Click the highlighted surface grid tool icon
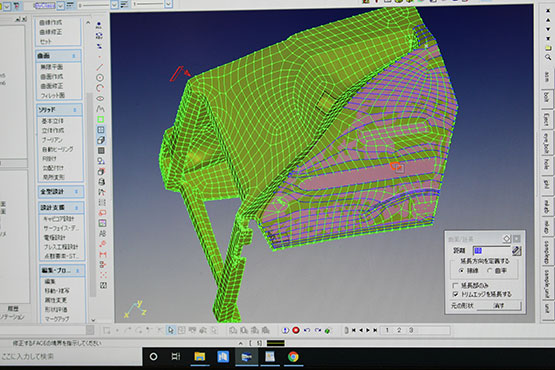Viewport: 555px width, 370px height. point(101,130)
